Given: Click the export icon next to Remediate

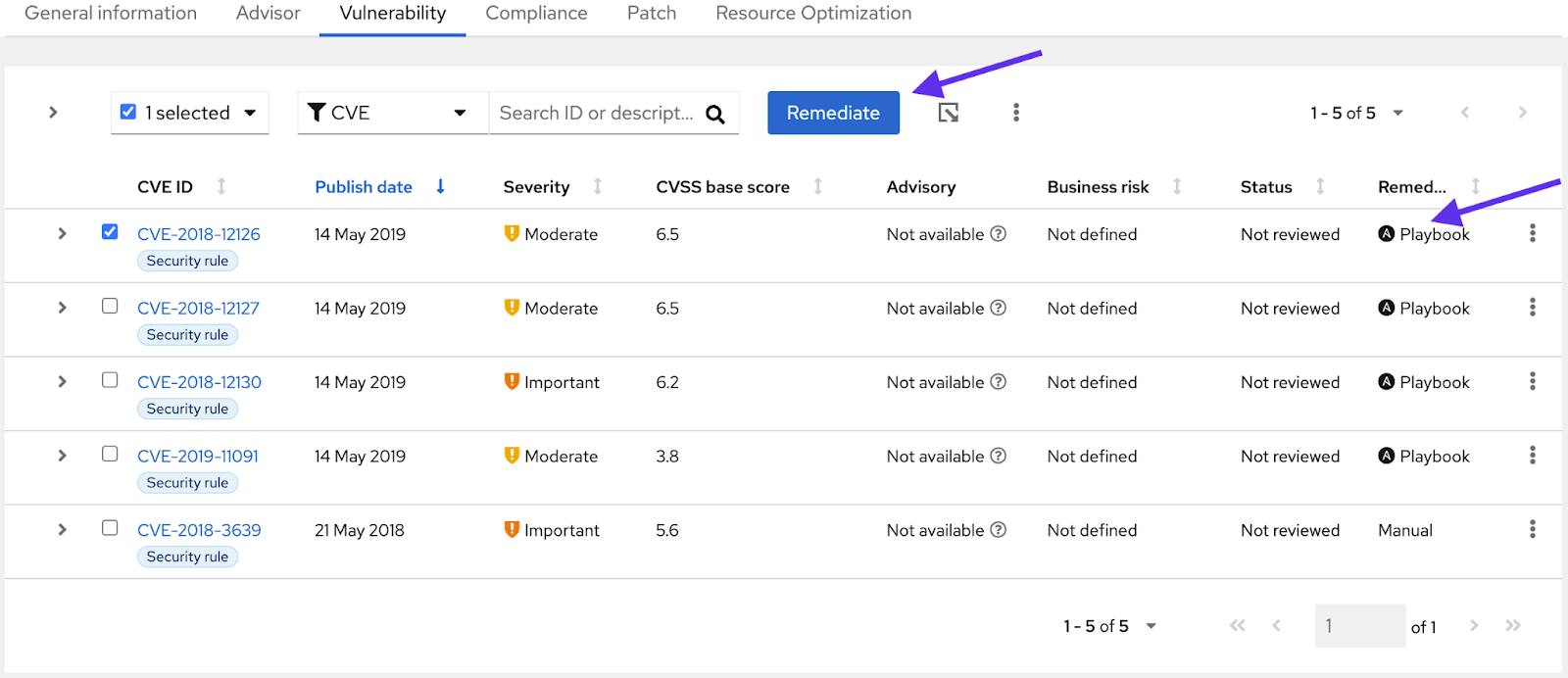Looking at the screenshot, I should click(948, 113).
